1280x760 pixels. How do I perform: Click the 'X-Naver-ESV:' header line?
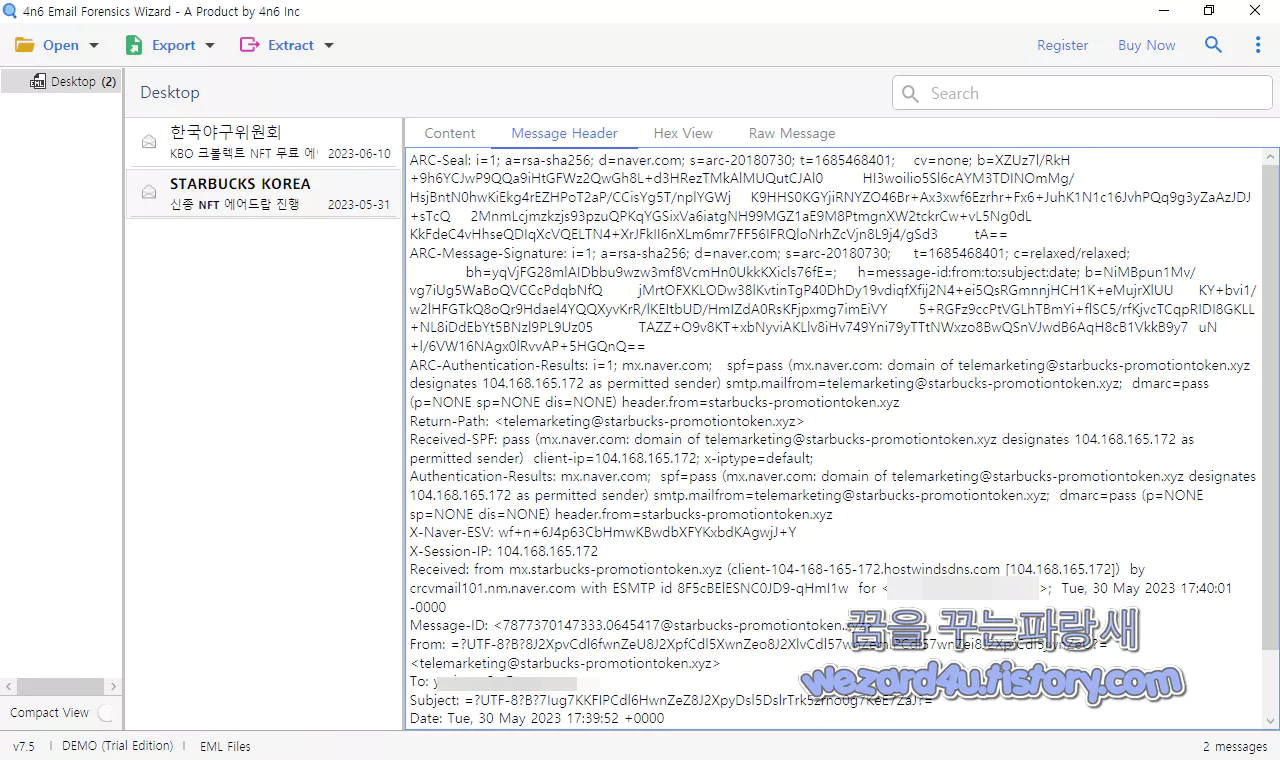[603, 533]
